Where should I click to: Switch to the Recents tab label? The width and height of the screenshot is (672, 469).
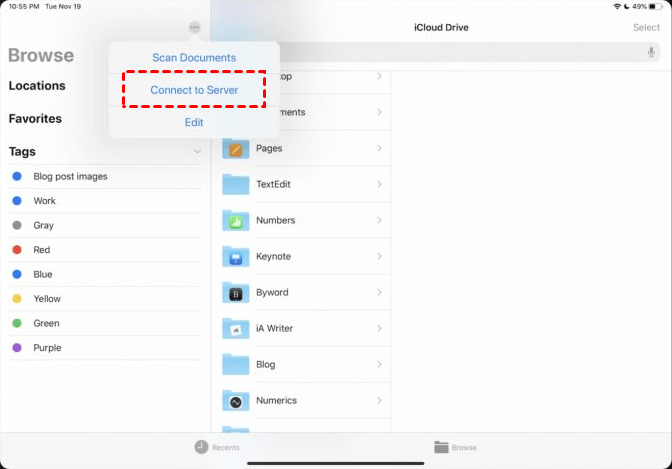226,448
